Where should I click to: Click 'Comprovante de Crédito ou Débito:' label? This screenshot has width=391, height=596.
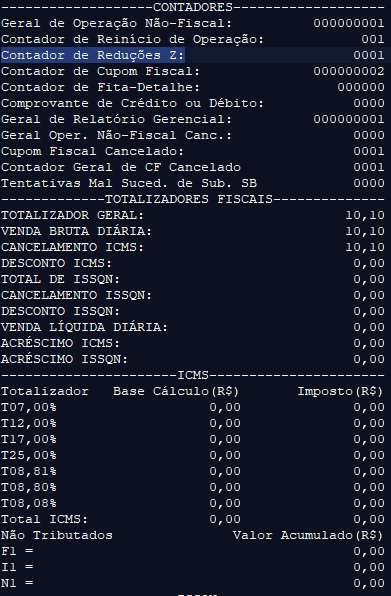tap(132, 103)
